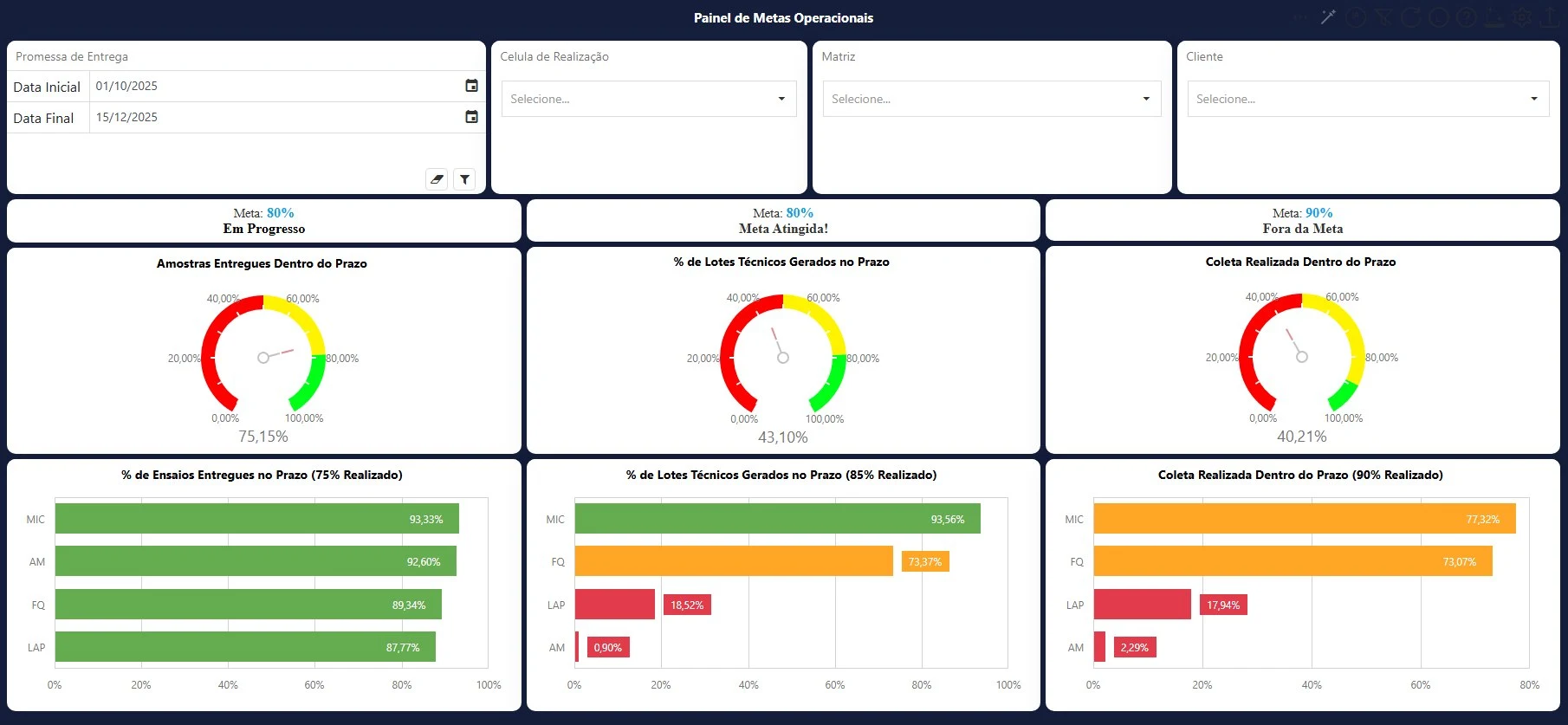Open the info circle icon in header
The width and height of the screenshot is (1568, 725).
(x=1356, y=17)
